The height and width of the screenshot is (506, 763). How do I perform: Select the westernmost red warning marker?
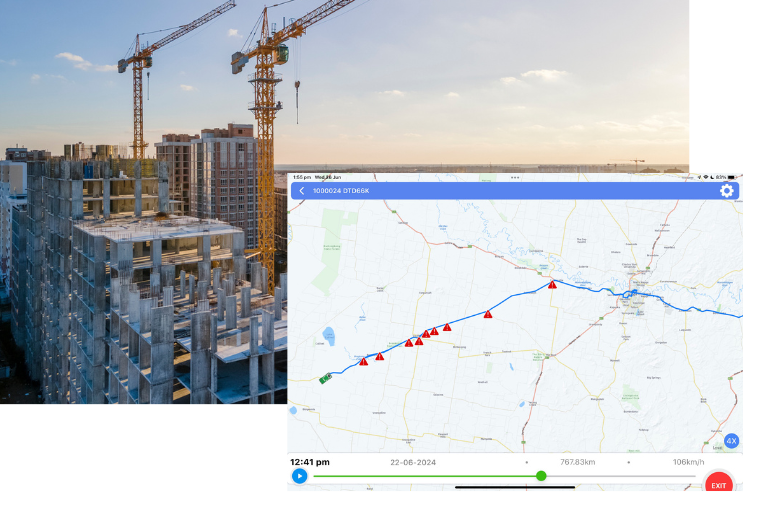[364, 361]
